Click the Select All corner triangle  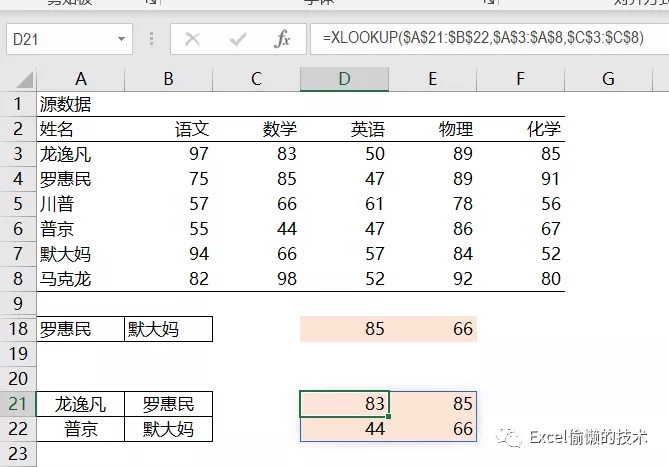pos(25,80)
